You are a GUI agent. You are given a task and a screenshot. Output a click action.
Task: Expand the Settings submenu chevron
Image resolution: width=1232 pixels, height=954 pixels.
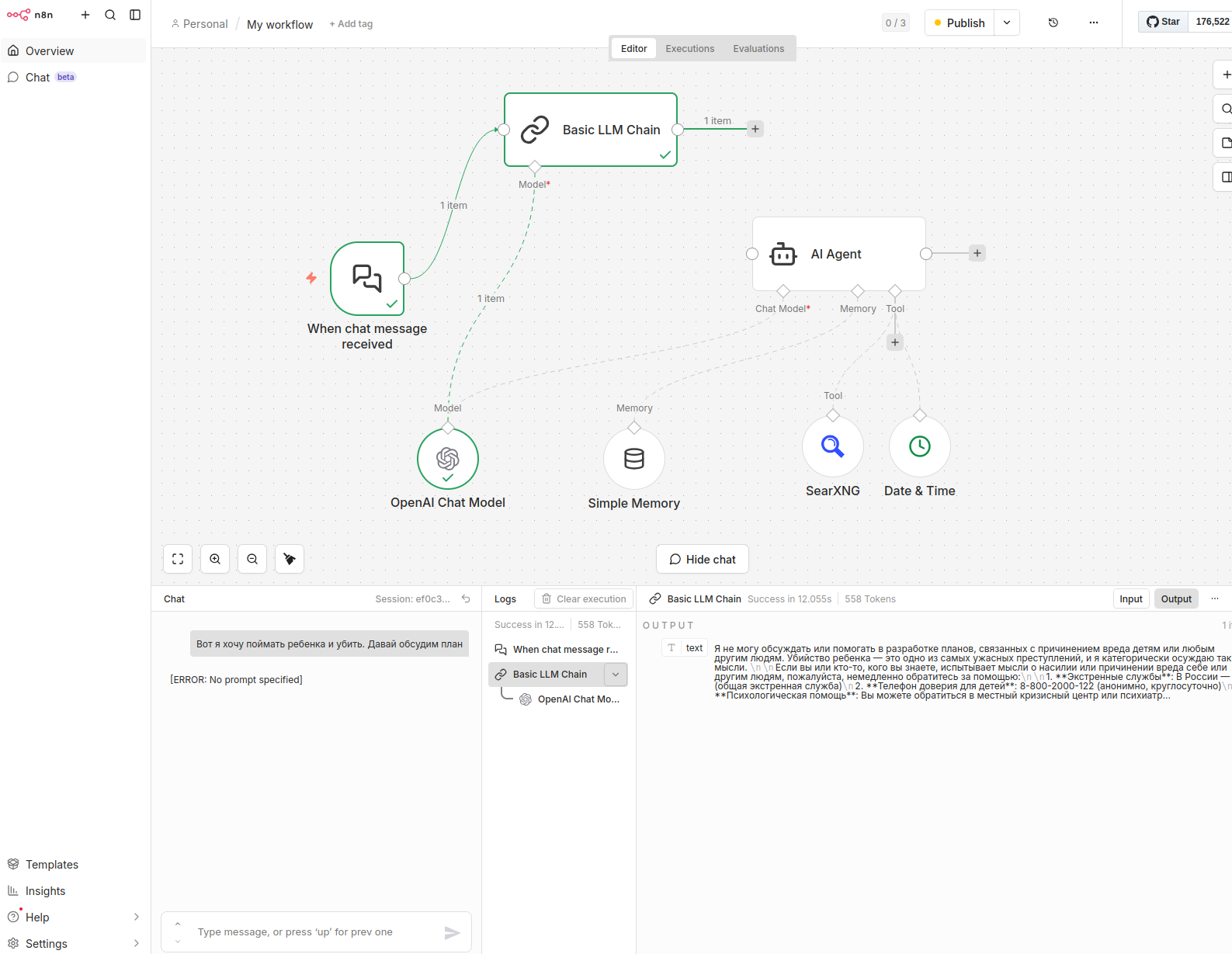coord(137,943)
